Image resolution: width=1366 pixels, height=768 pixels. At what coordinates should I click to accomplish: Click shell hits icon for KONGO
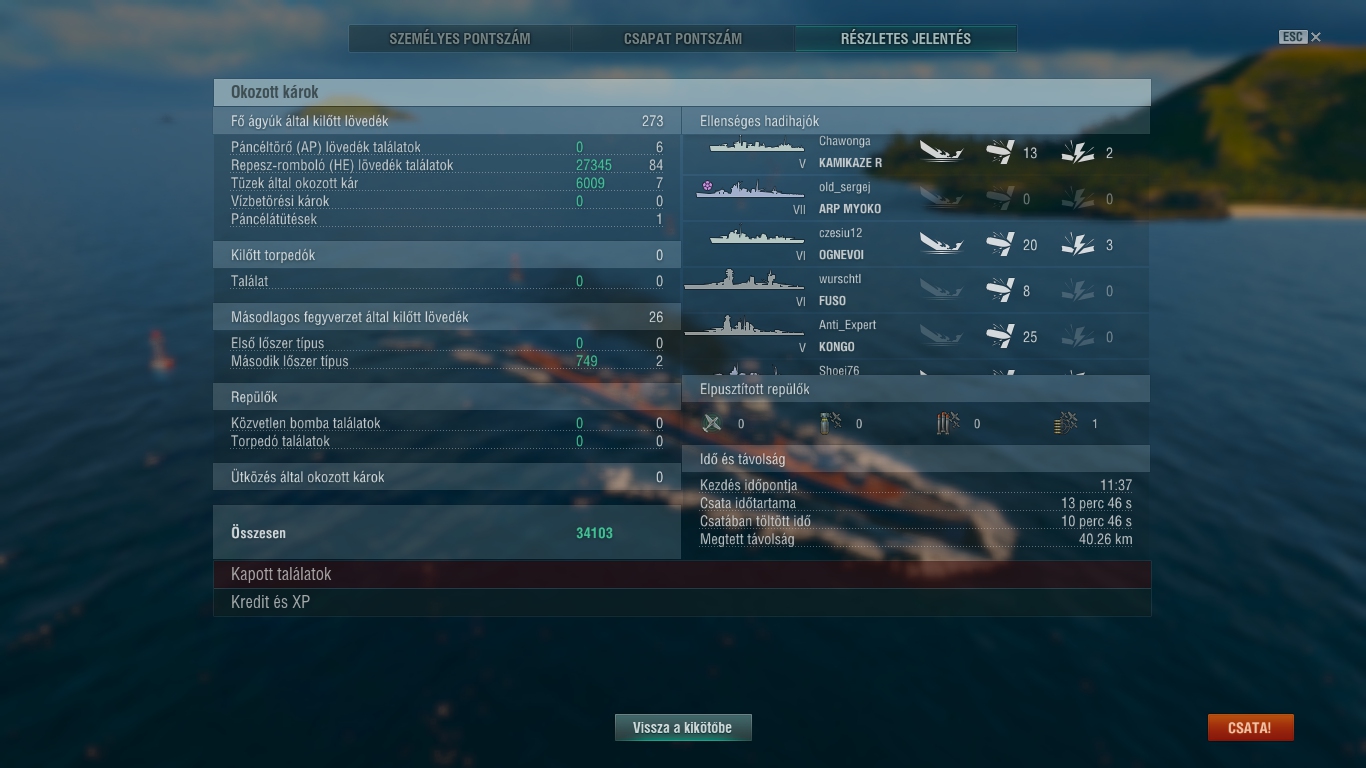[1000, 337]
